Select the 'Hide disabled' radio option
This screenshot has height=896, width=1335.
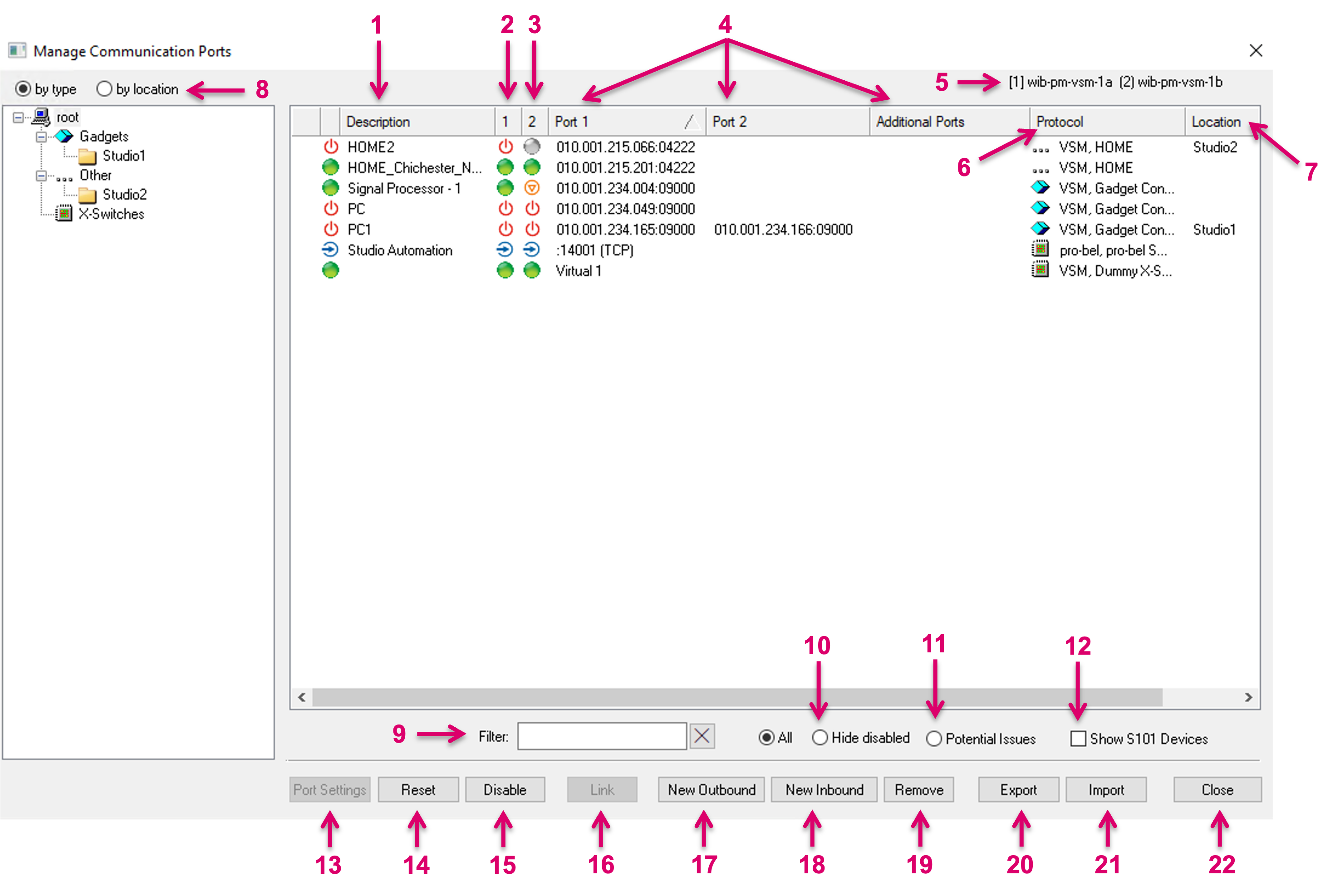820,738
